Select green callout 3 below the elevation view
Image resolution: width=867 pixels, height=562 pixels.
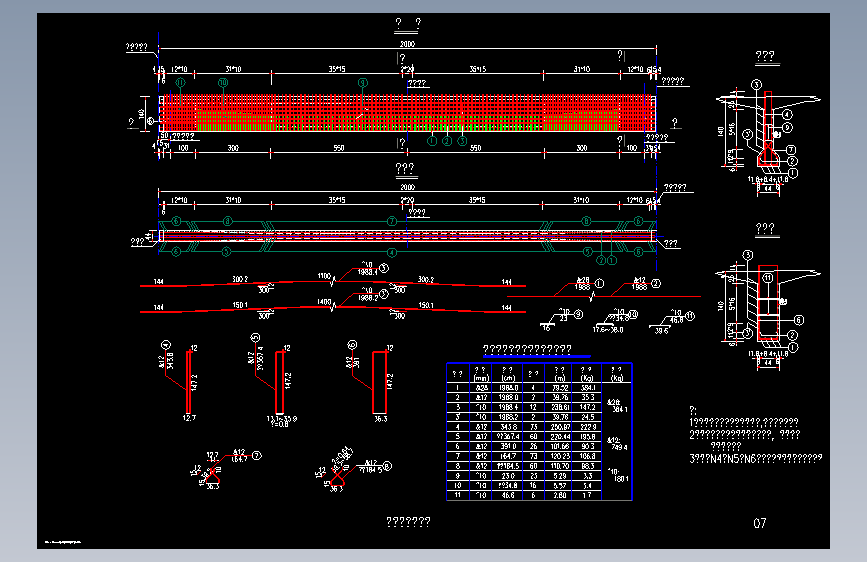point(462,141)
